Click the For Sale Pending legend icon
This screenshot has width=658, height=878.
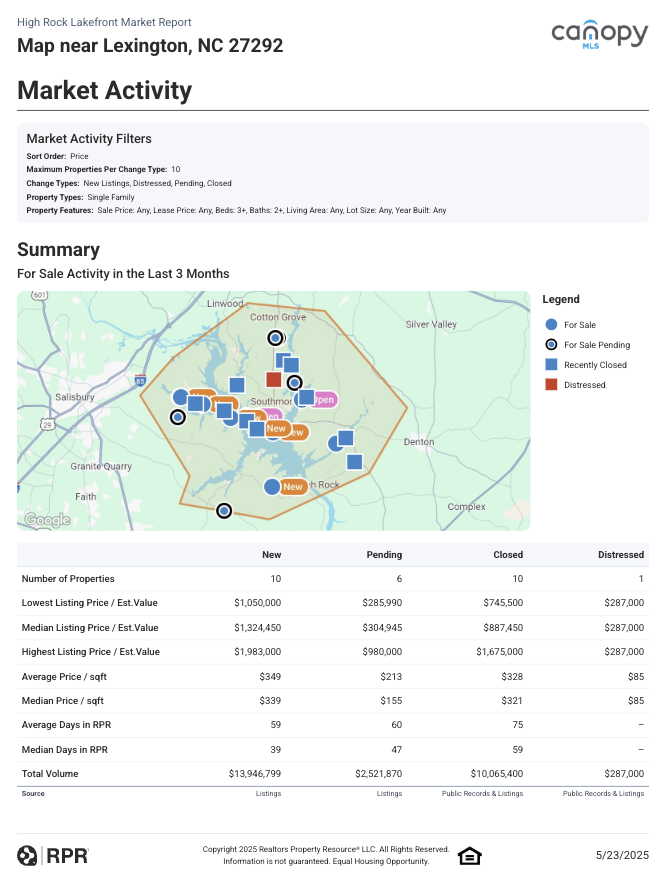coord(551,345)
